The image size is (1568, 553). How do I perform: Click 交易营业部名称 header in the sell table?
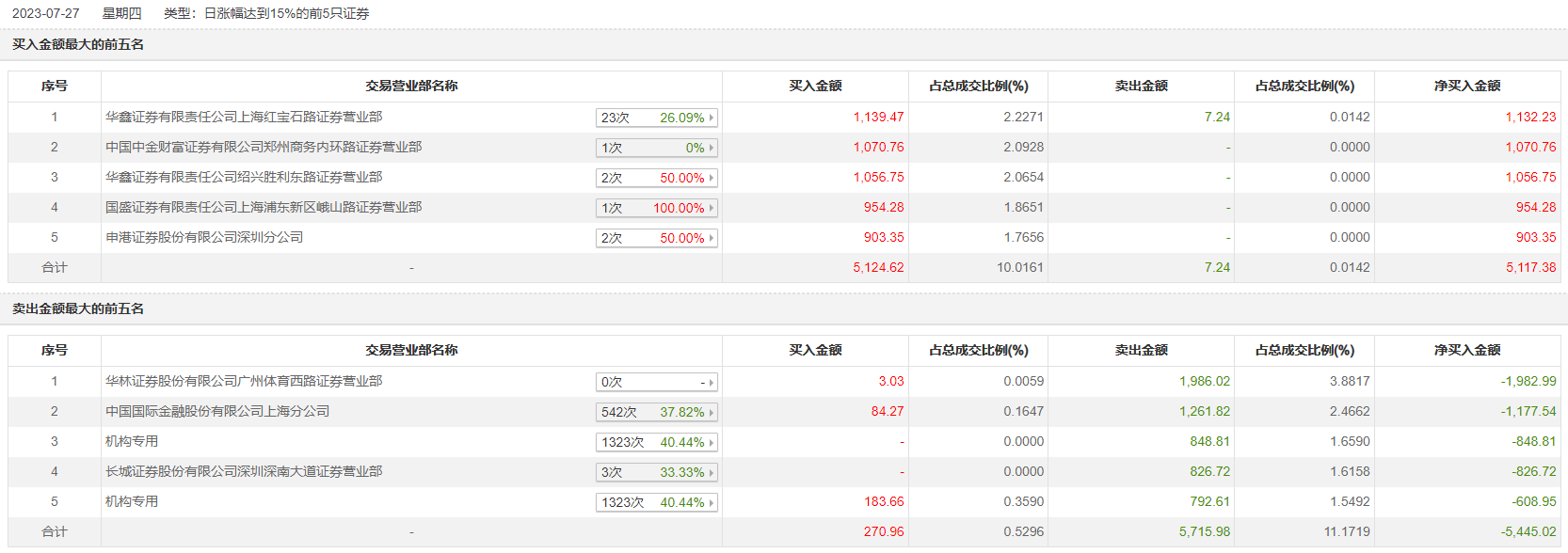[x=411, y=350]
